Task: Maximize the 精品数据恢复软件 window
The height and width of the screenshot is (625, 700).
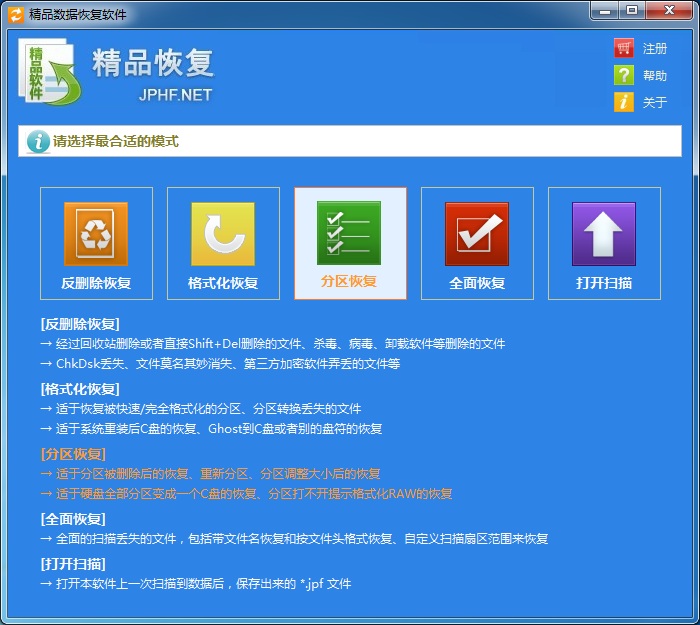Action: [632, 10]
